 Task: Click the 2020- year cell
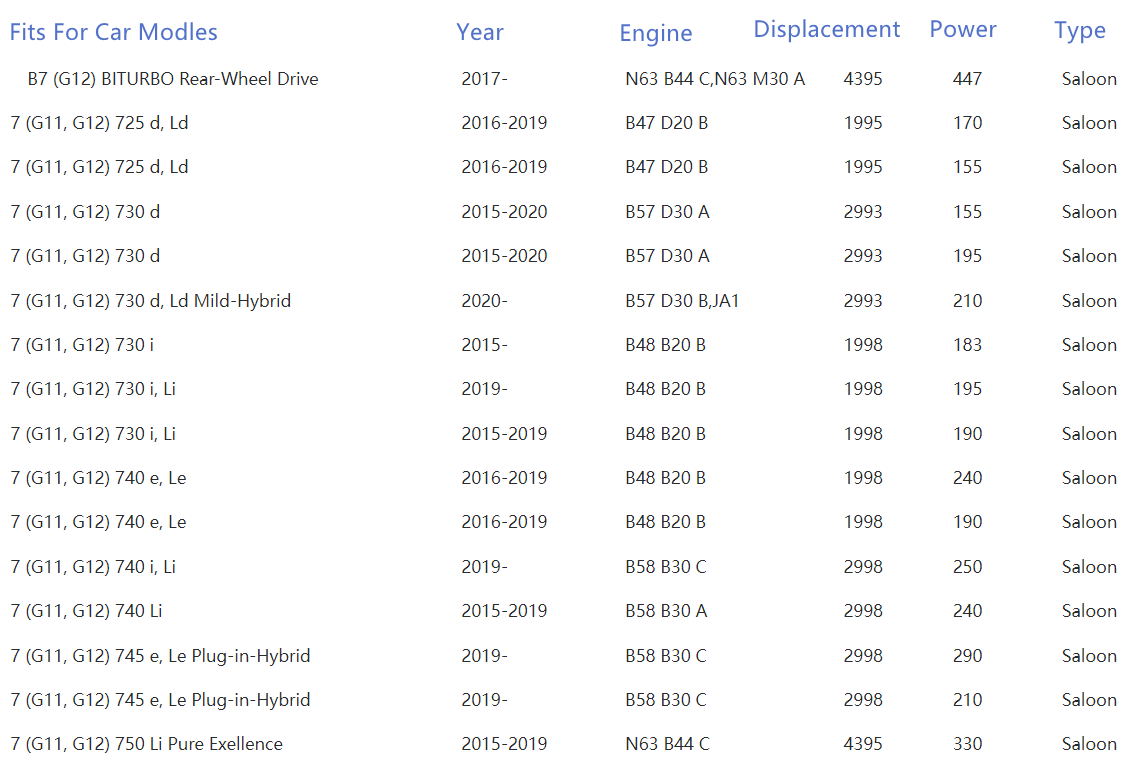[x=484, y=301]
